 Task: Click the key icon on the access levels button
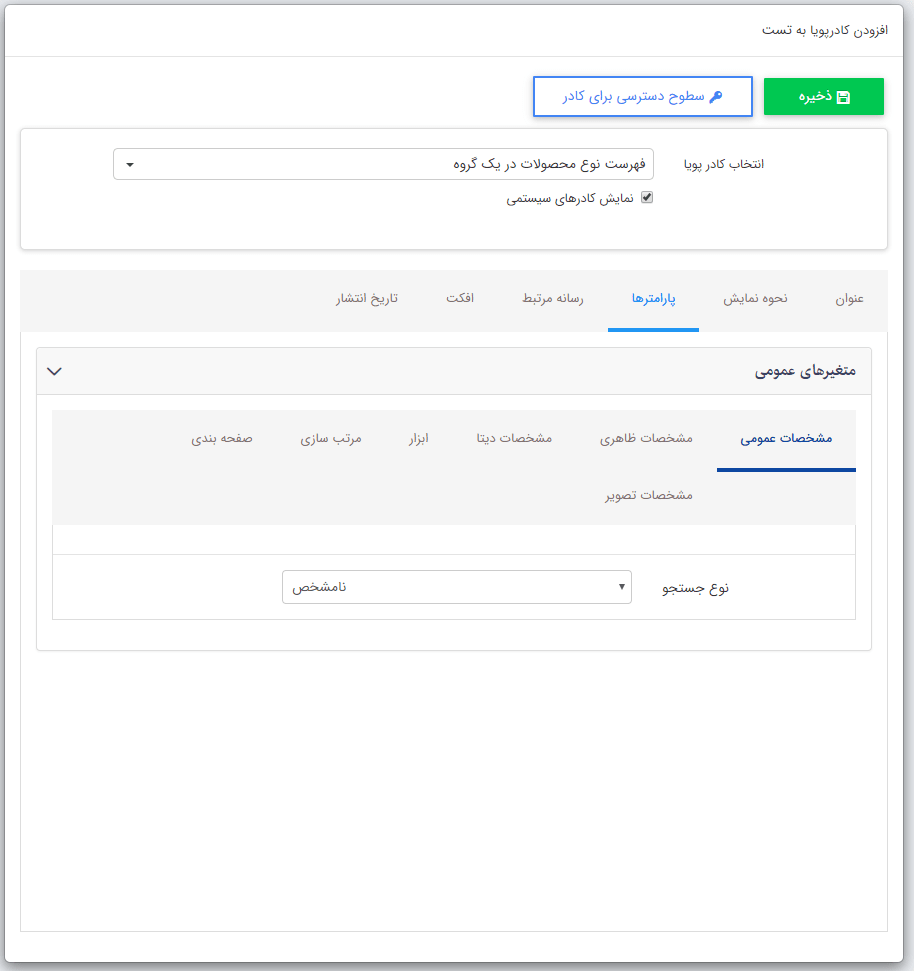(x=714, y=96)
